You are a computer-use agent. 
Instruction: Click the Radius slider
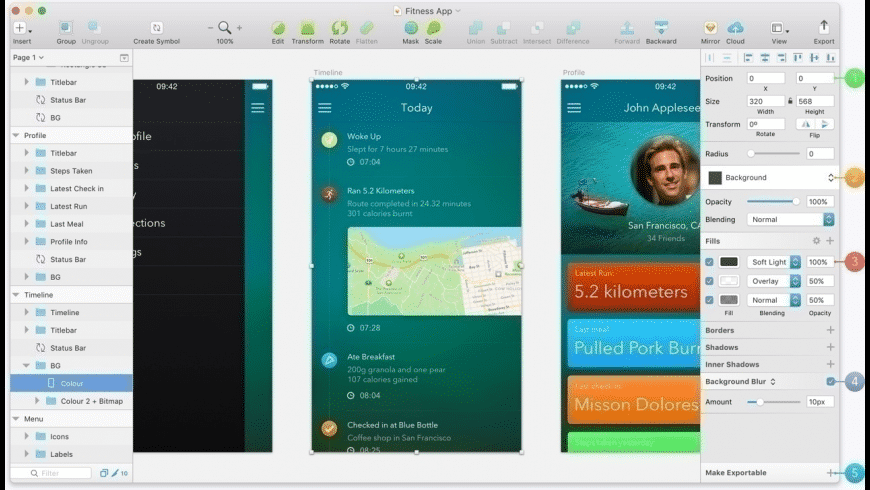(775, 154)
